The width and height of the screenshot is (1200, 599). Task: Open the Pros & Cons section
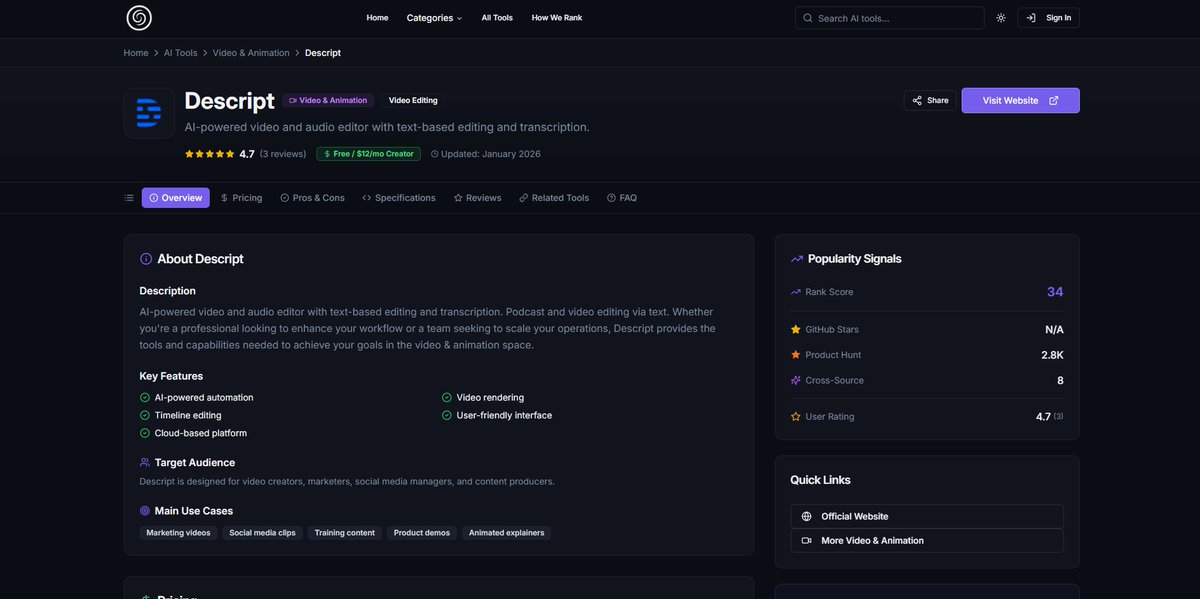314,196
